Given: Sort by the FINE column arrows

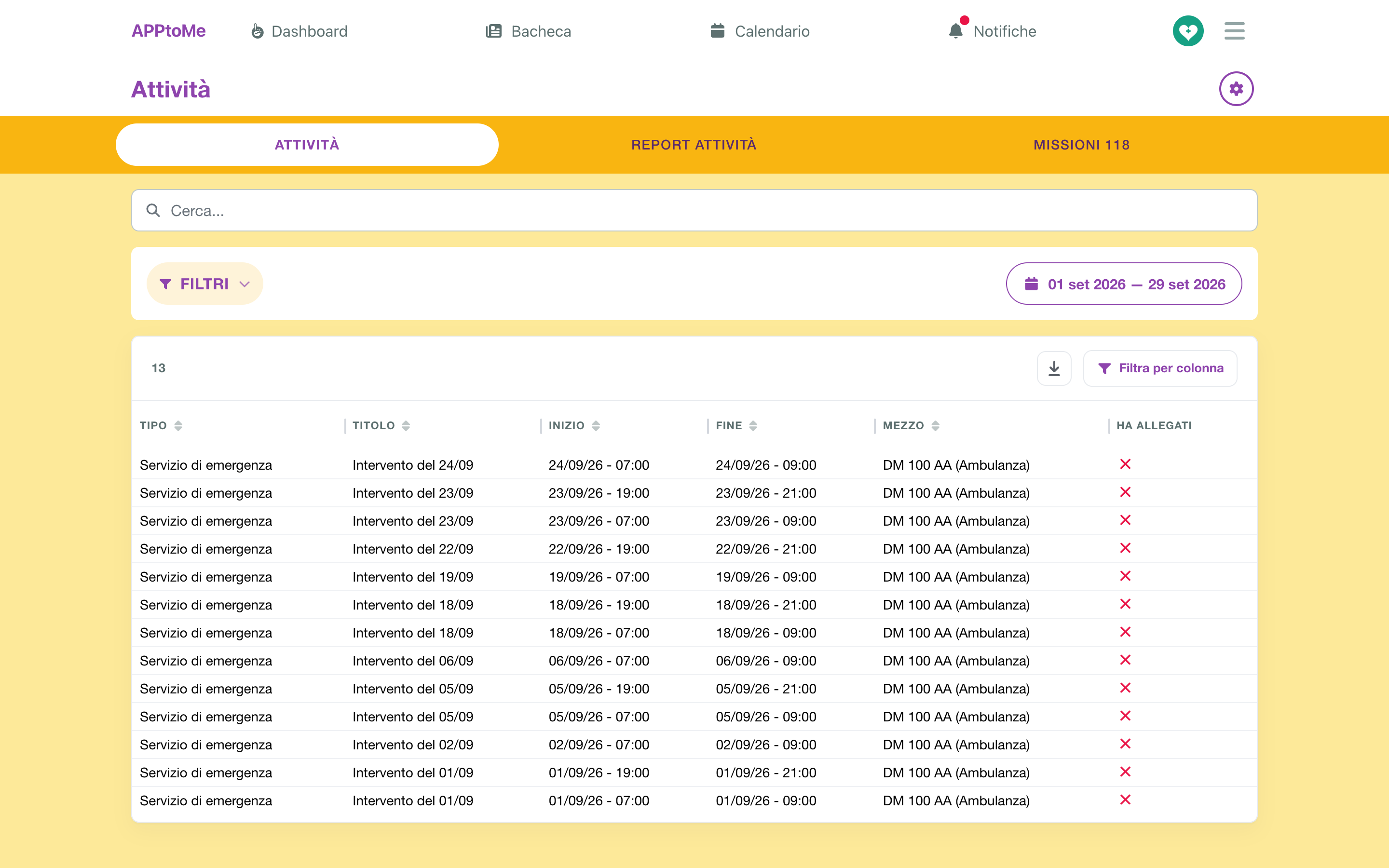Looking at the screenshot, I should click(753, 425).
